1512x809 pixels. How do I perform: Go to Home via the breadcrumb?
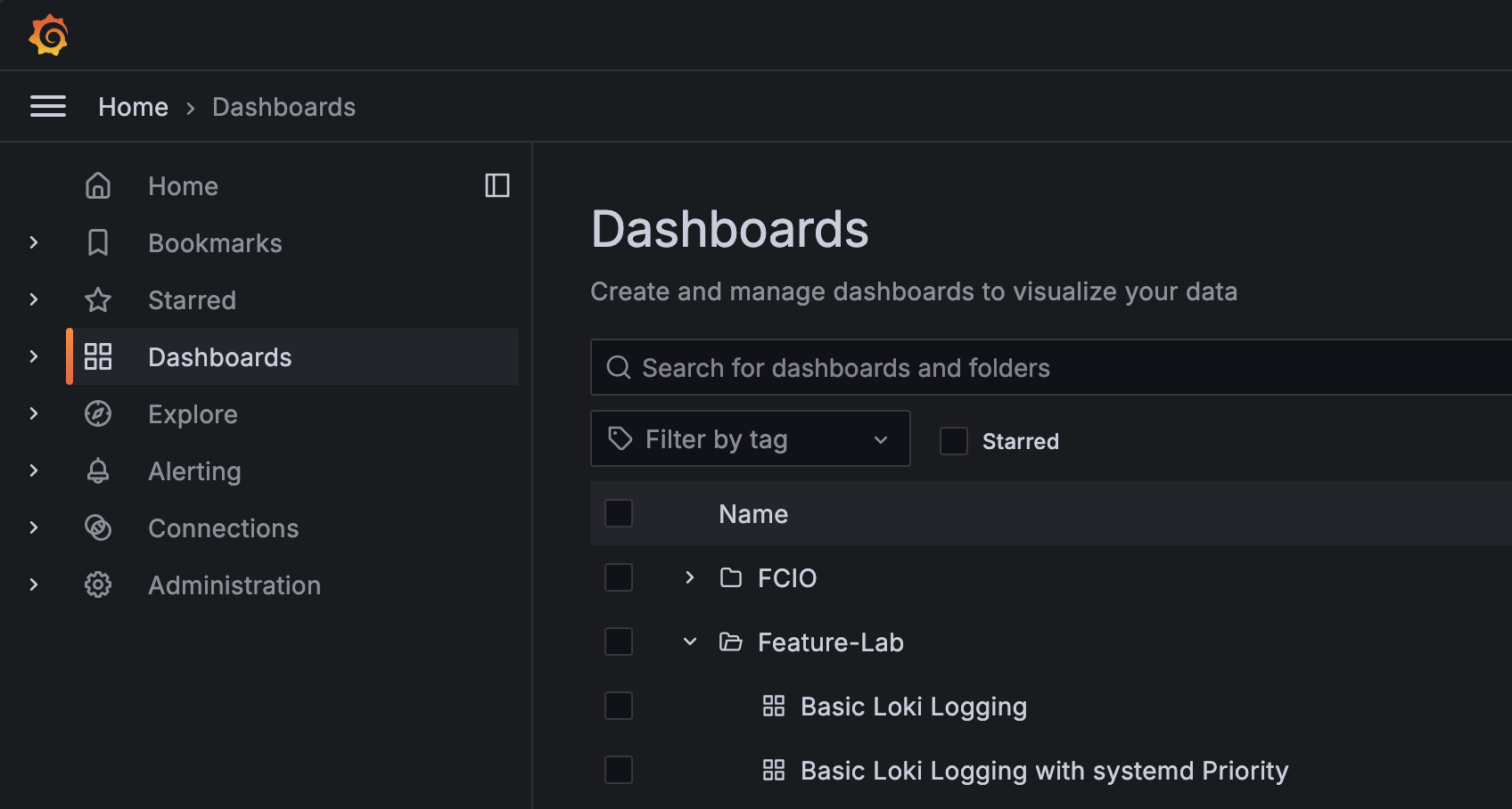click(x=133, y=107)
